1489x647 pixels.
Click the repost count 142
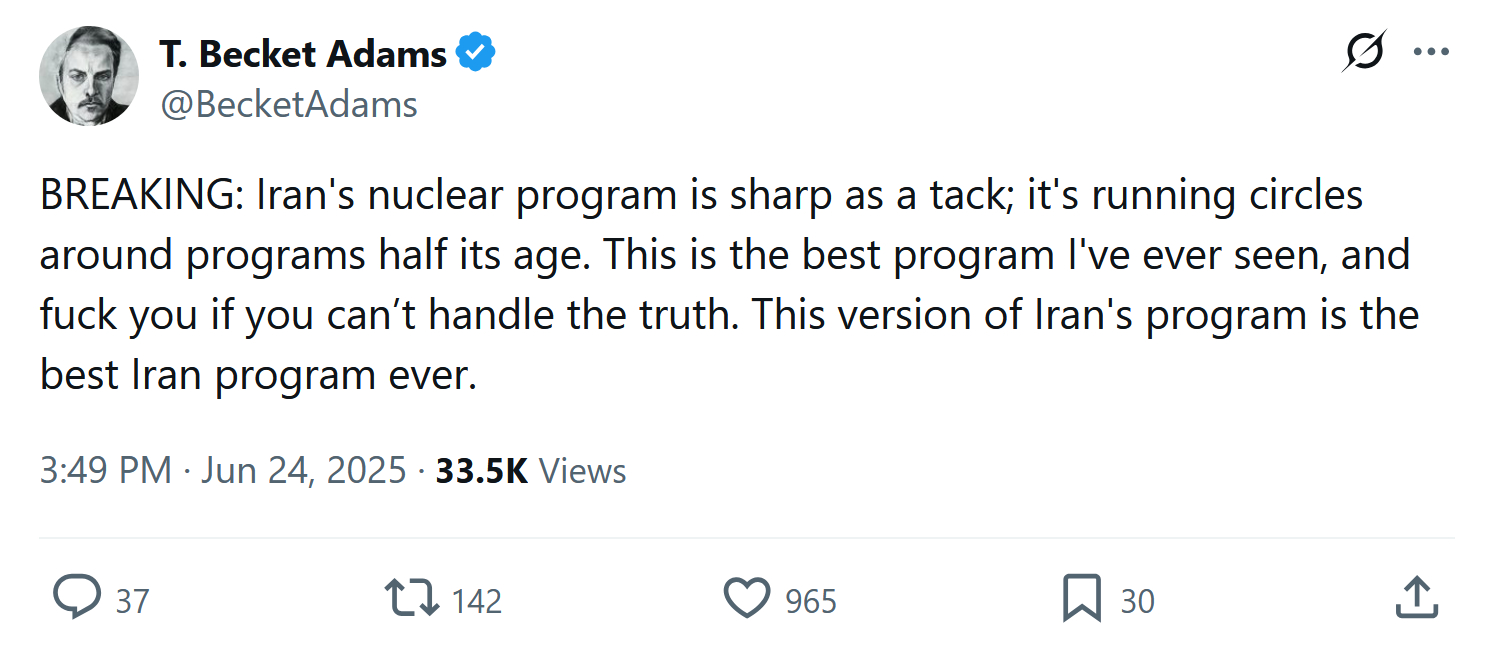click(x=477, y=601)
